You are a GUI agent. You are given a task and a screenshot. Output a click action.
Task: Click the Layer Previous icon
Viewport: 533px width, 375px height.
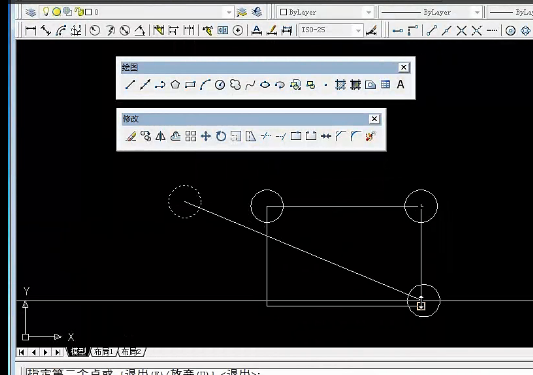tap(257, 12)
